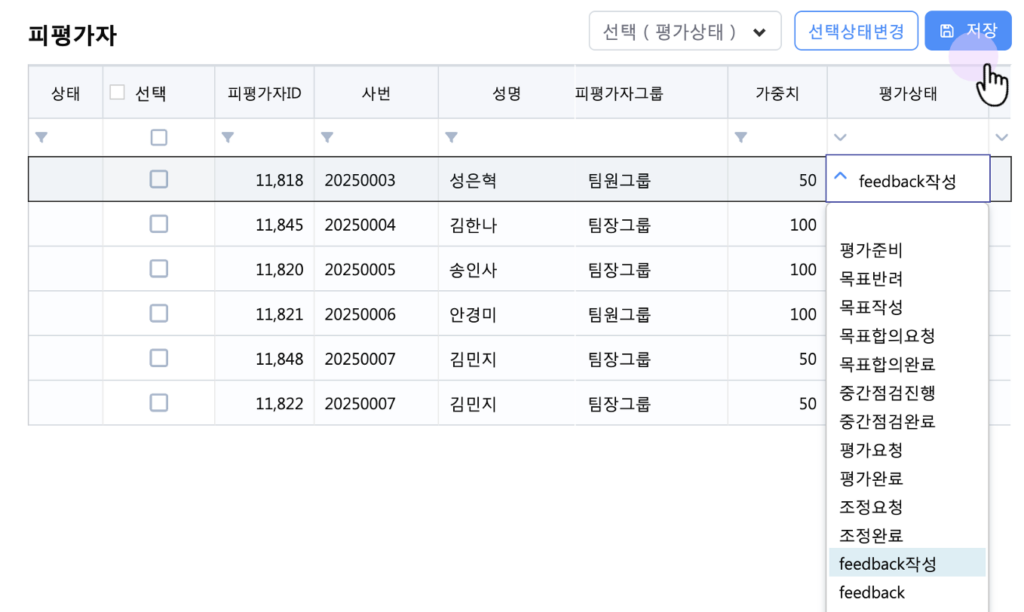Click filter icon under 피평가자ID column
The image size is (1024, 612).
click(227, 137)
